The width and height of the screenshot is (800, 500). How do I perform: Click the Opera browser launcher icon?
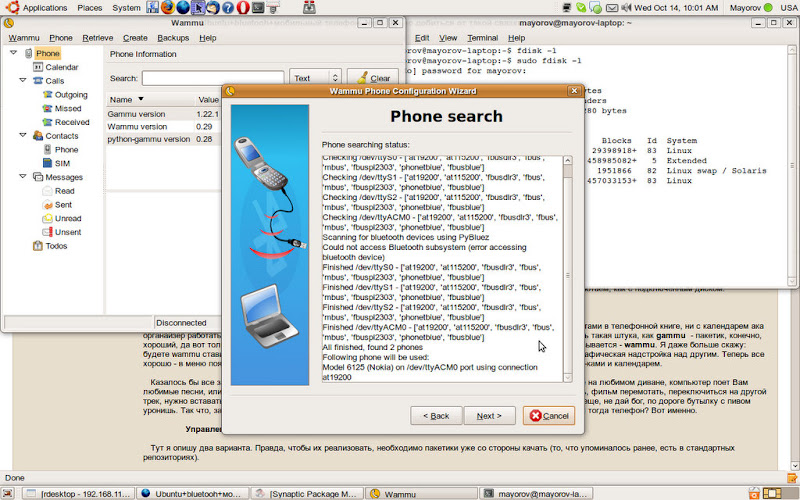pos(243,7)
